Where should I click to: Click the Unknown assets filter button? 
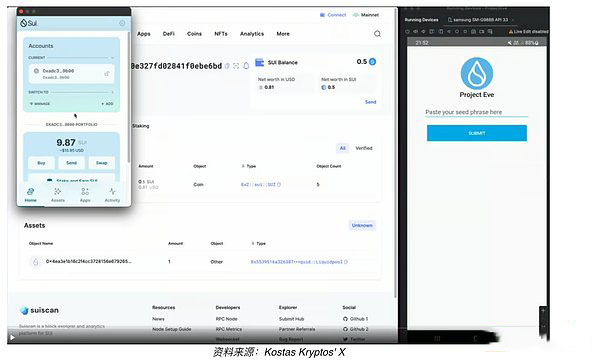coord(362,225)
